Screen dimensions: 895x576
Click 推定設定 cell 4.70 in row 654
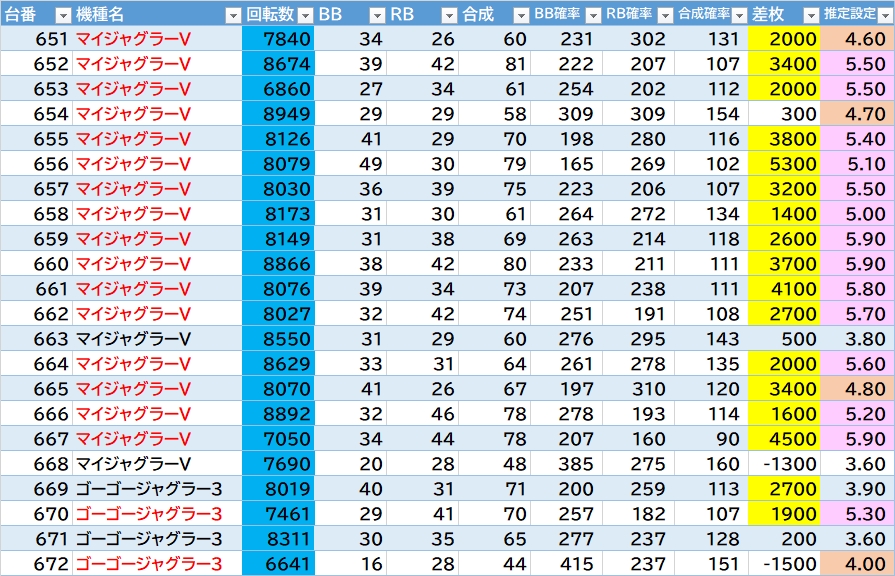(857, 114)
